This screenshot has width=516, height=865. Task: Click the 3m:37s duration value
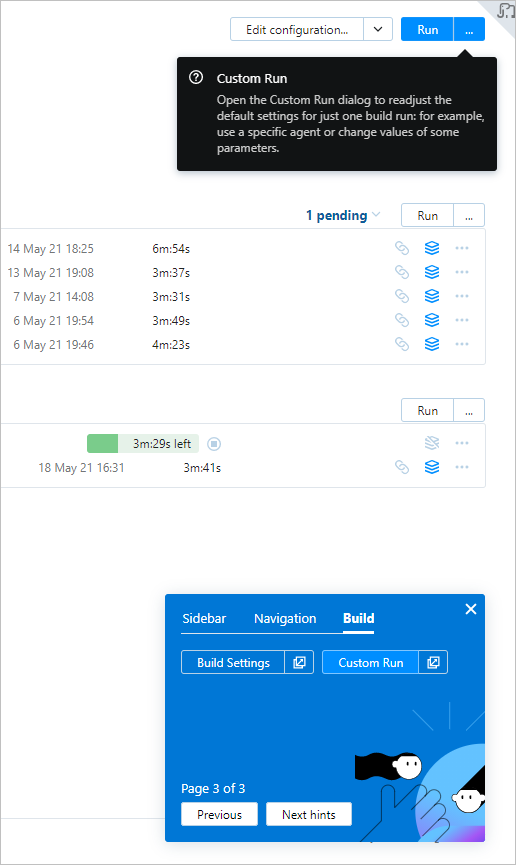point(171,273)
